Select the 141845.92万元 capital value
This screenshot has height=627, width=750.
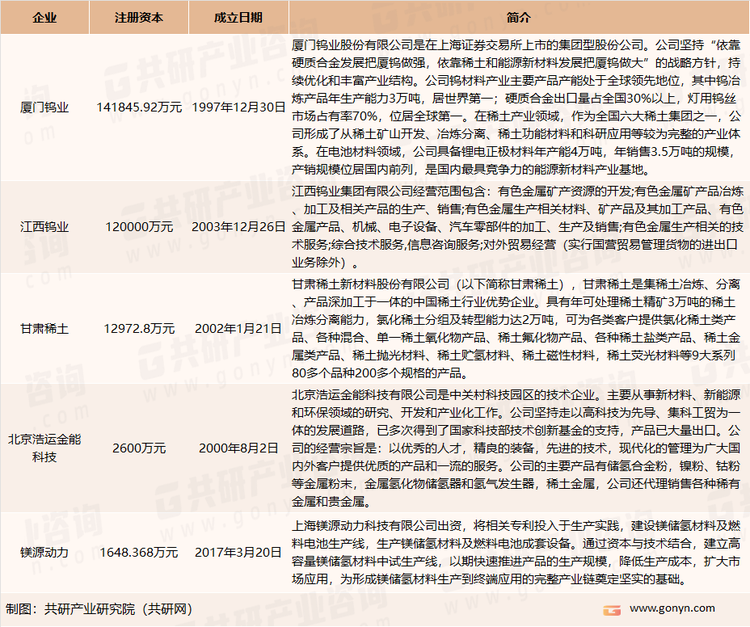tap(139, 107)
